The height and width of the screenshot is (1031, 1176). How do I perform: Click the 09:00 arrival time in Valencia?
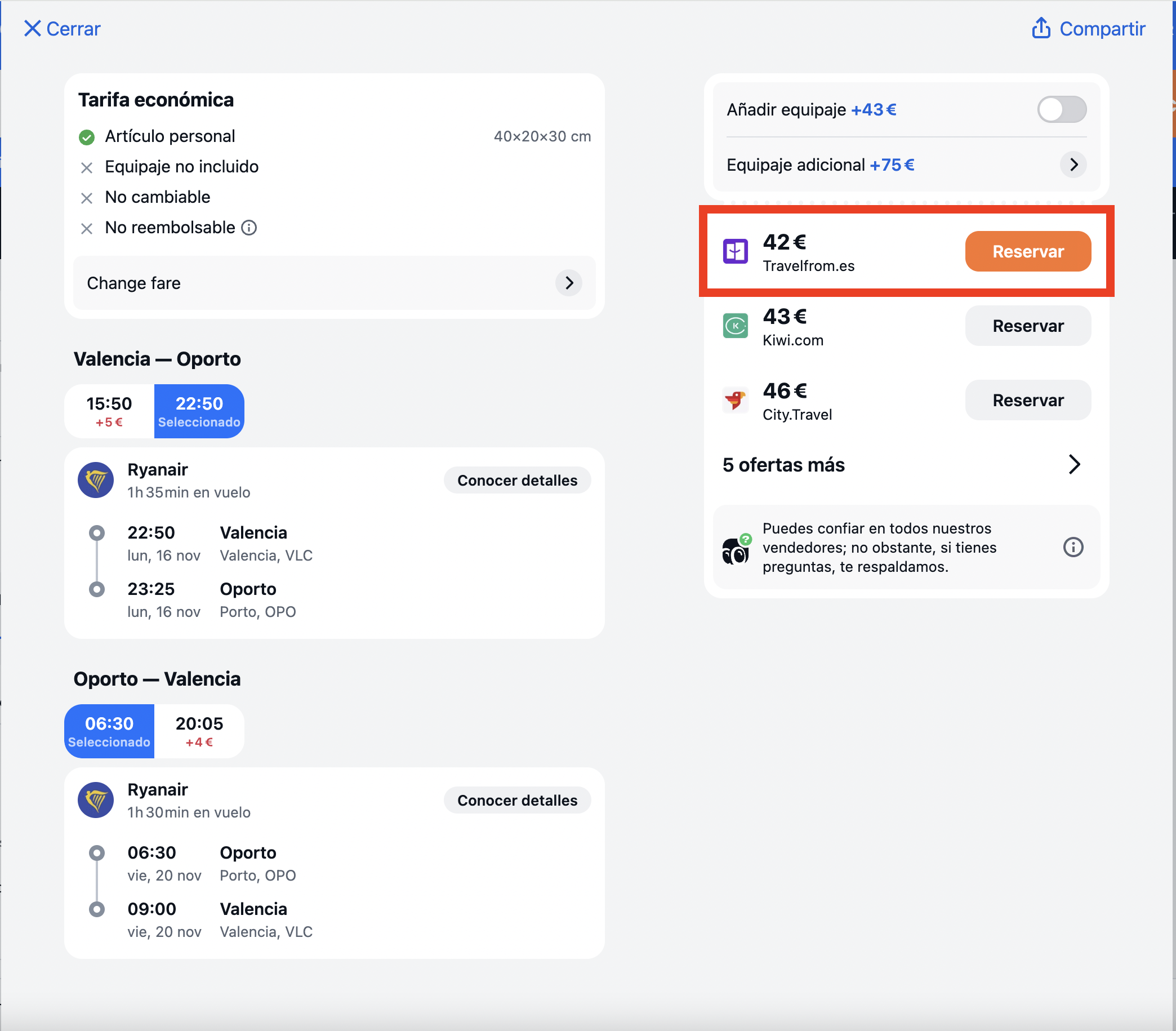[x=152, y=909]
